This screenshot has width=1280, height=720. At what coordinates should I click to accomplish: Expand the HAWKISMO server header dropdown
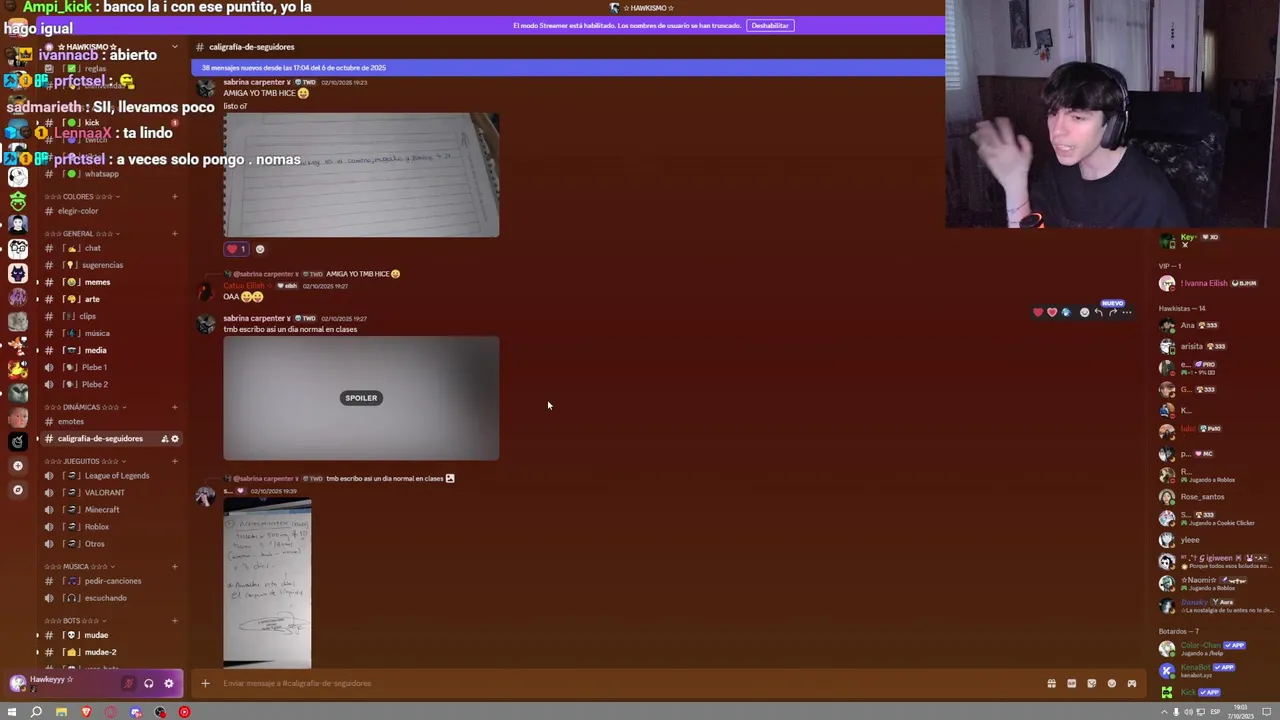174,47
